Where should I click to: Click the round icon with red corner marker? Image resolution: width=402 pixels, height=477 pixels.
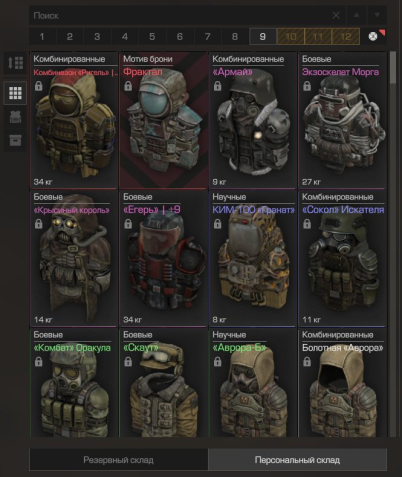[373, 36]
